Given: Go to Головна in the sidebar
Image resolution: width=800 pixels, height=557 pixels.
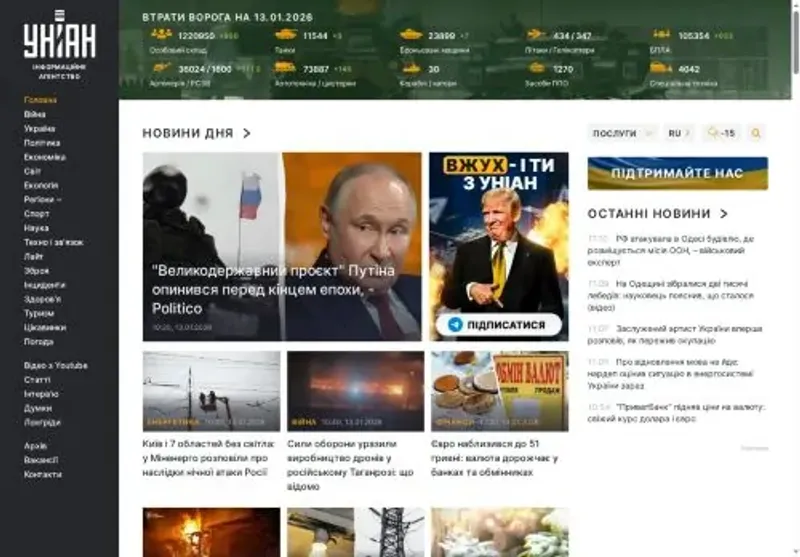Looking at the screenshot, I should 40,100.
